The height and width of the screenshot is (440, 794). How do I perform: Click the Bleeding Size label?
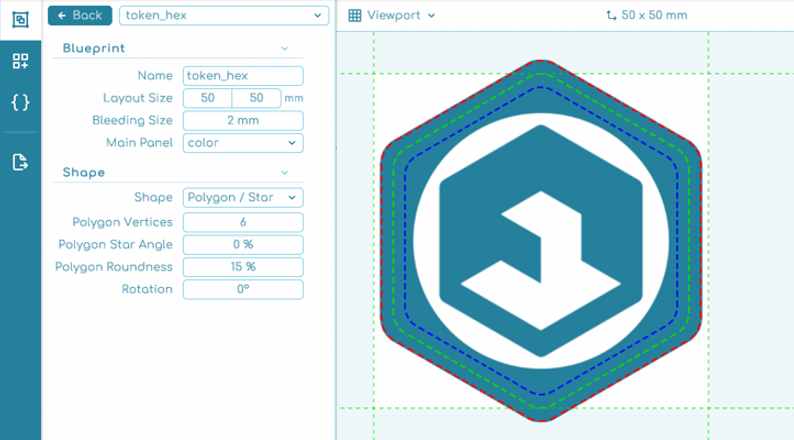pyautogui.click(x=132, y=121)
